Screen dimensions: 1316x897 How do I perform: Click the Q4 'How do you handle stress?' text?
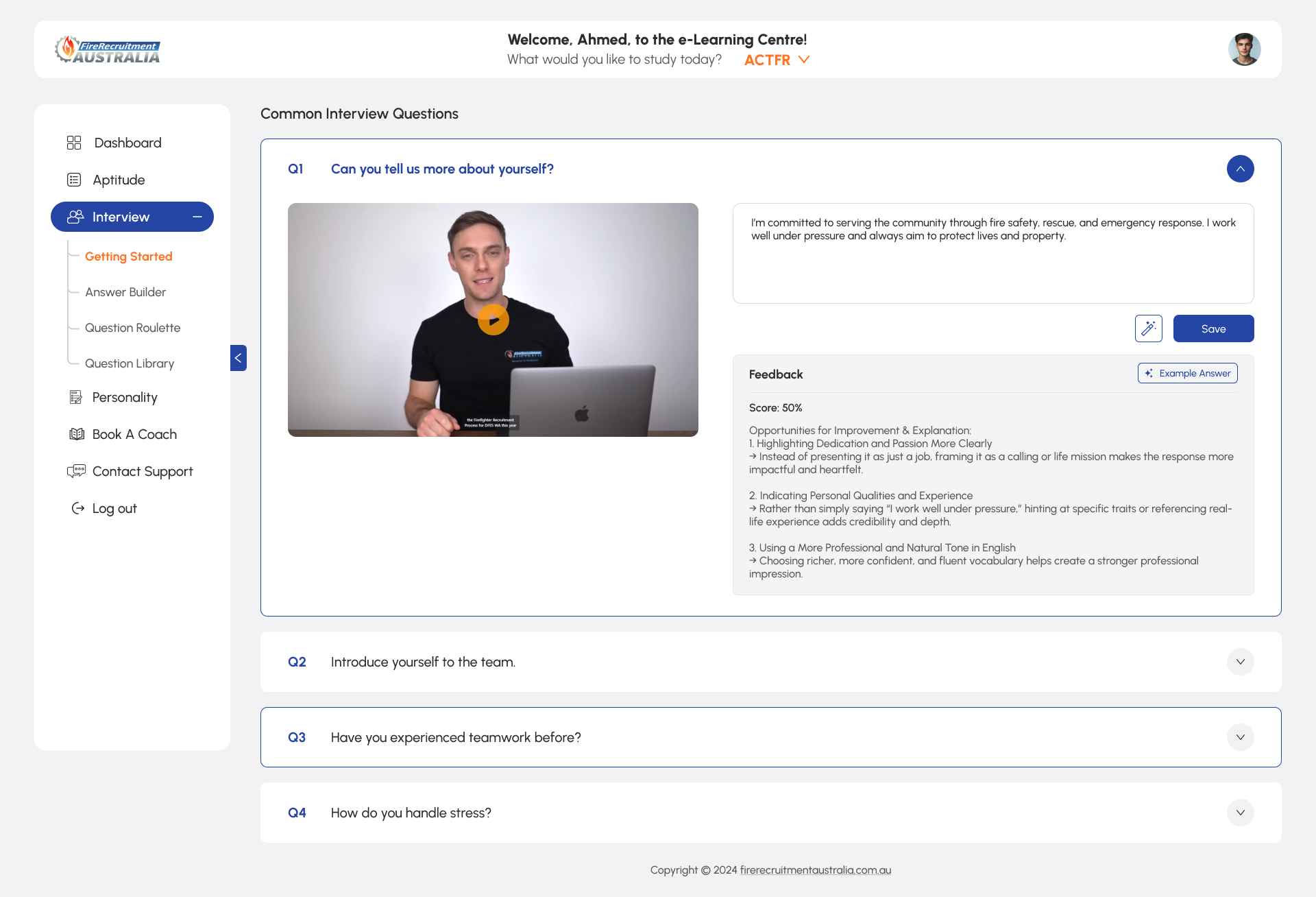click(x=411, y=813)
